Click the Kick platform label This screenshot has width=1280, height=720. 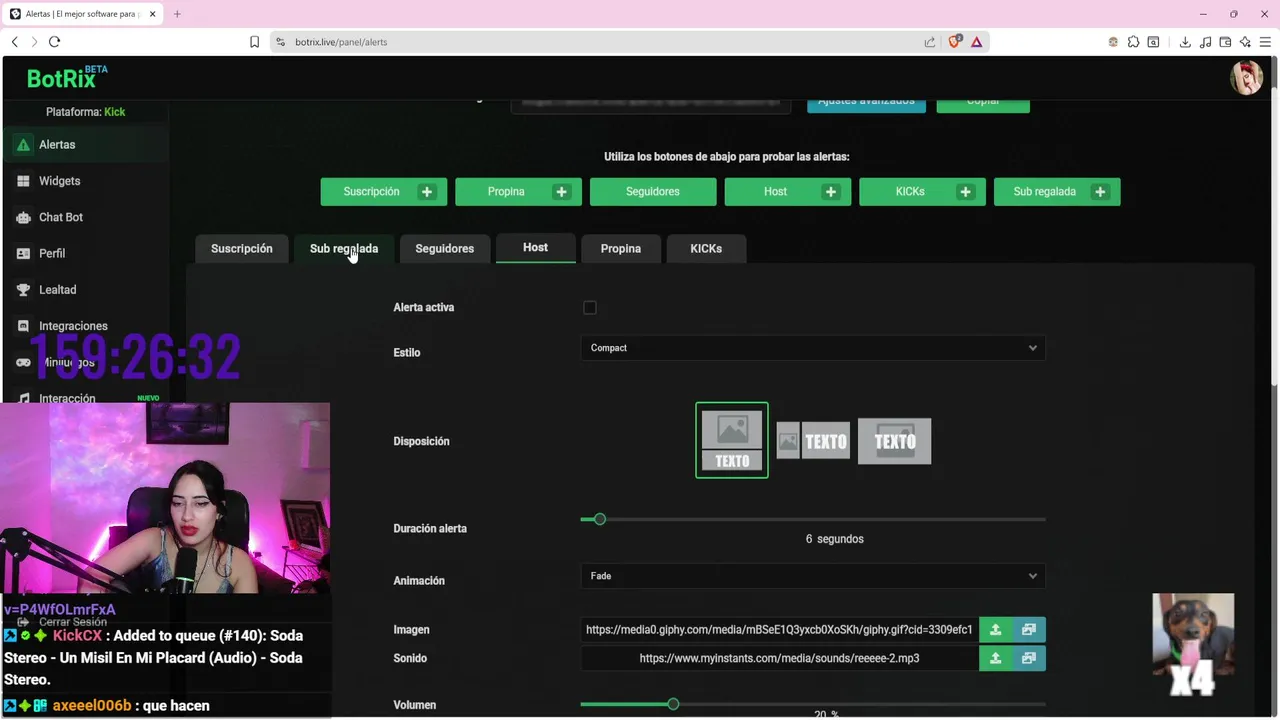click(115, 112)
